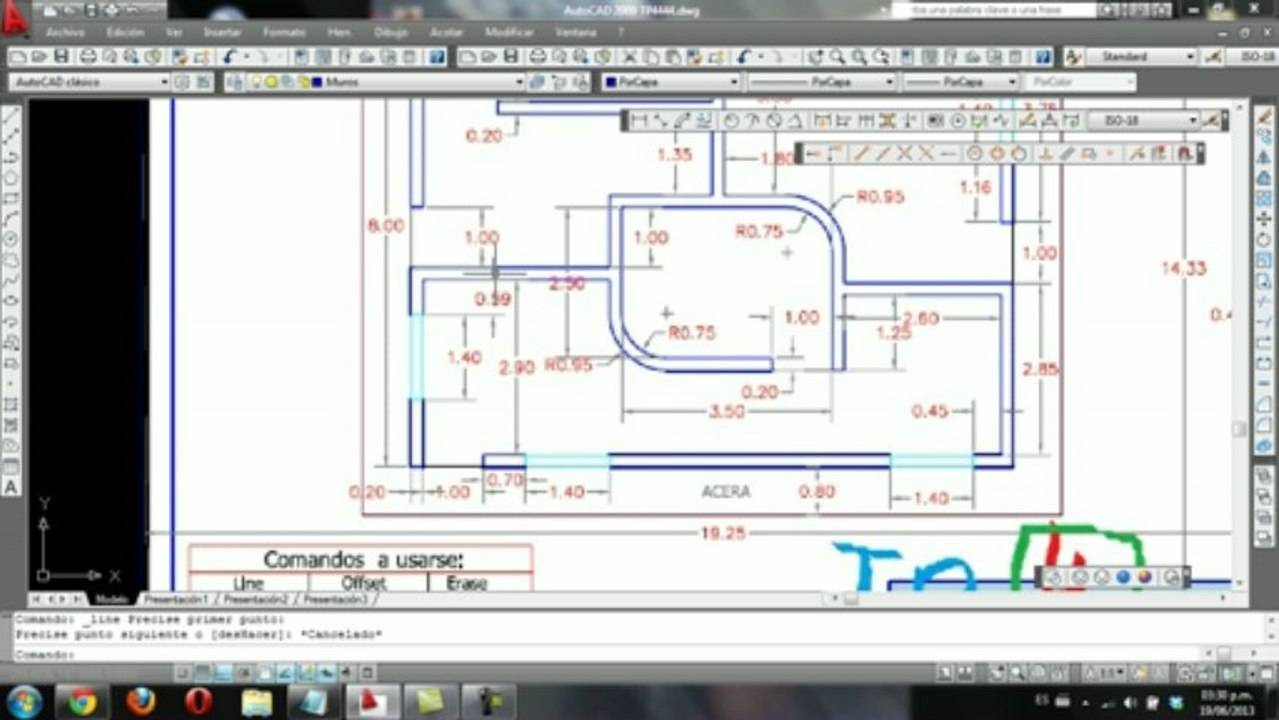Toggle the layer light bulb on Muros layer

point(256,82)
